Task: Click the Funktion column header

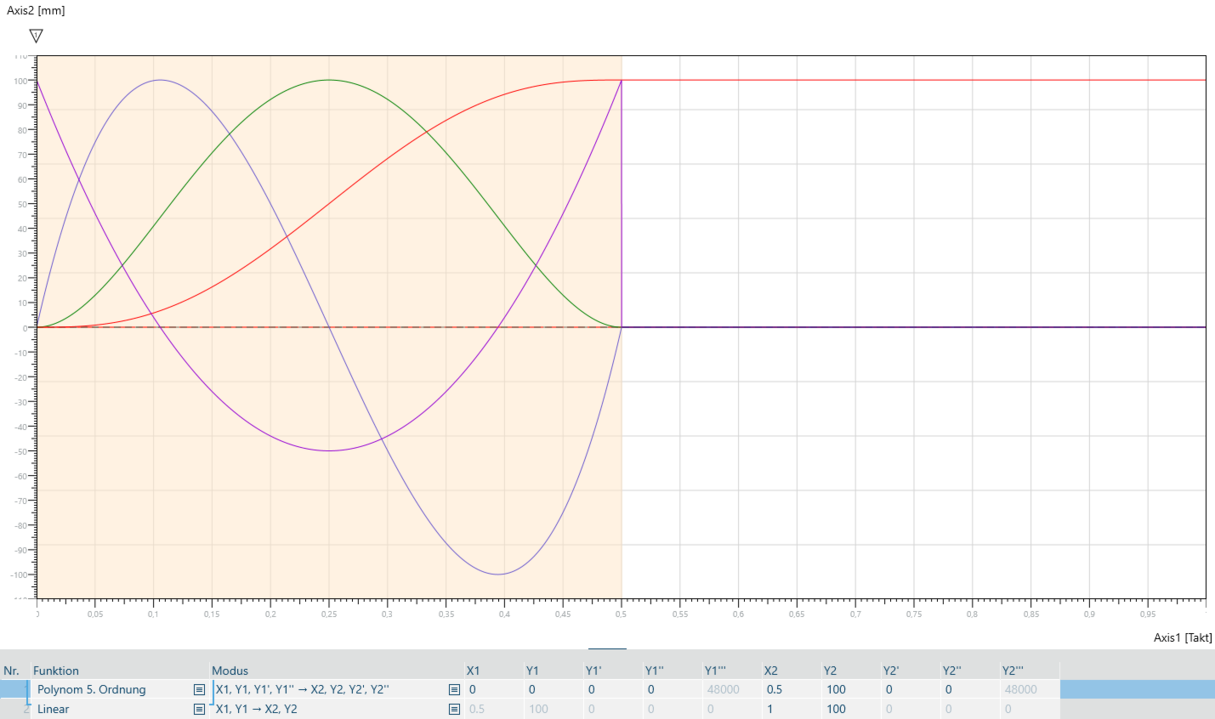Action: pos(56,671)
